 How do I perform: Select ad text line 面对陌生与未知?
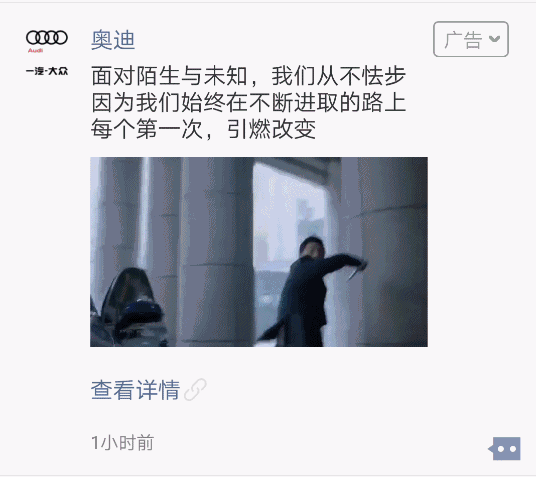pyautogui.click(x=170, y=76)
